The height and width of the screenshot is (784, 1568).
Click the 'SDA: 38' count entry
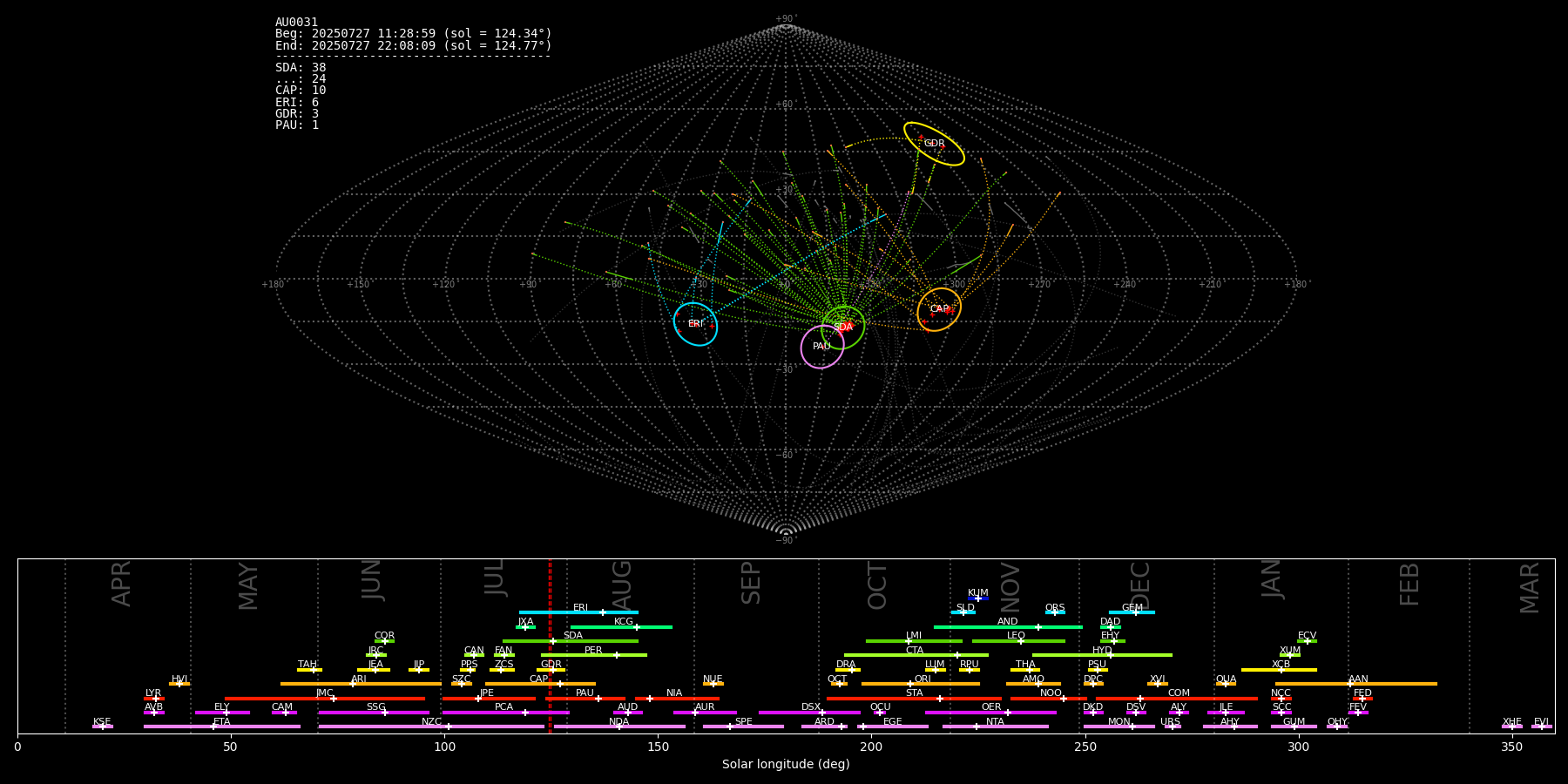click(x=301, y=68)
